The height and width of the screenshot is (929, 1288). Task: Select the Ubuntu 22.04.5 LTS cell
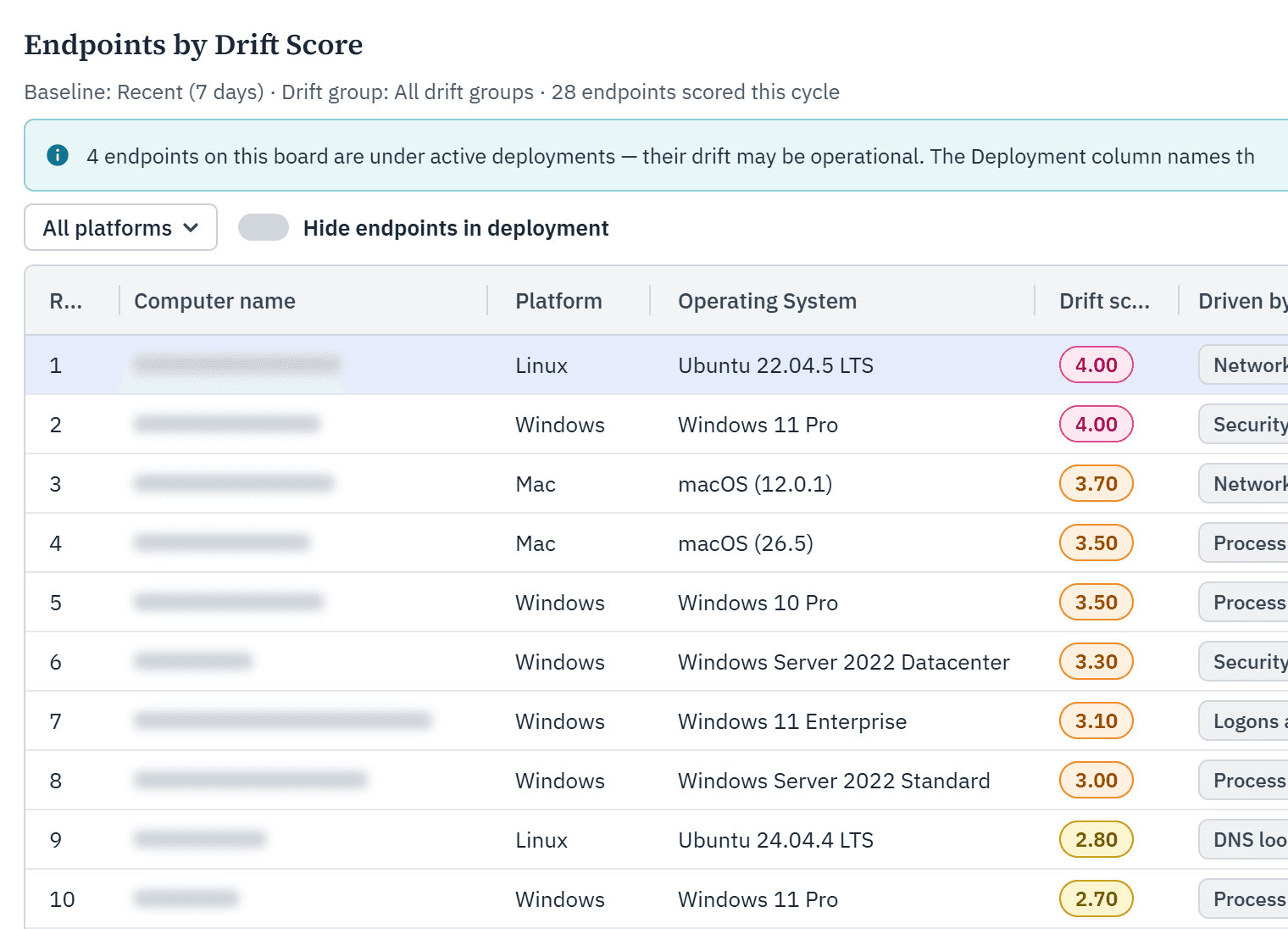pyautogui.click(x=775, y=365)
